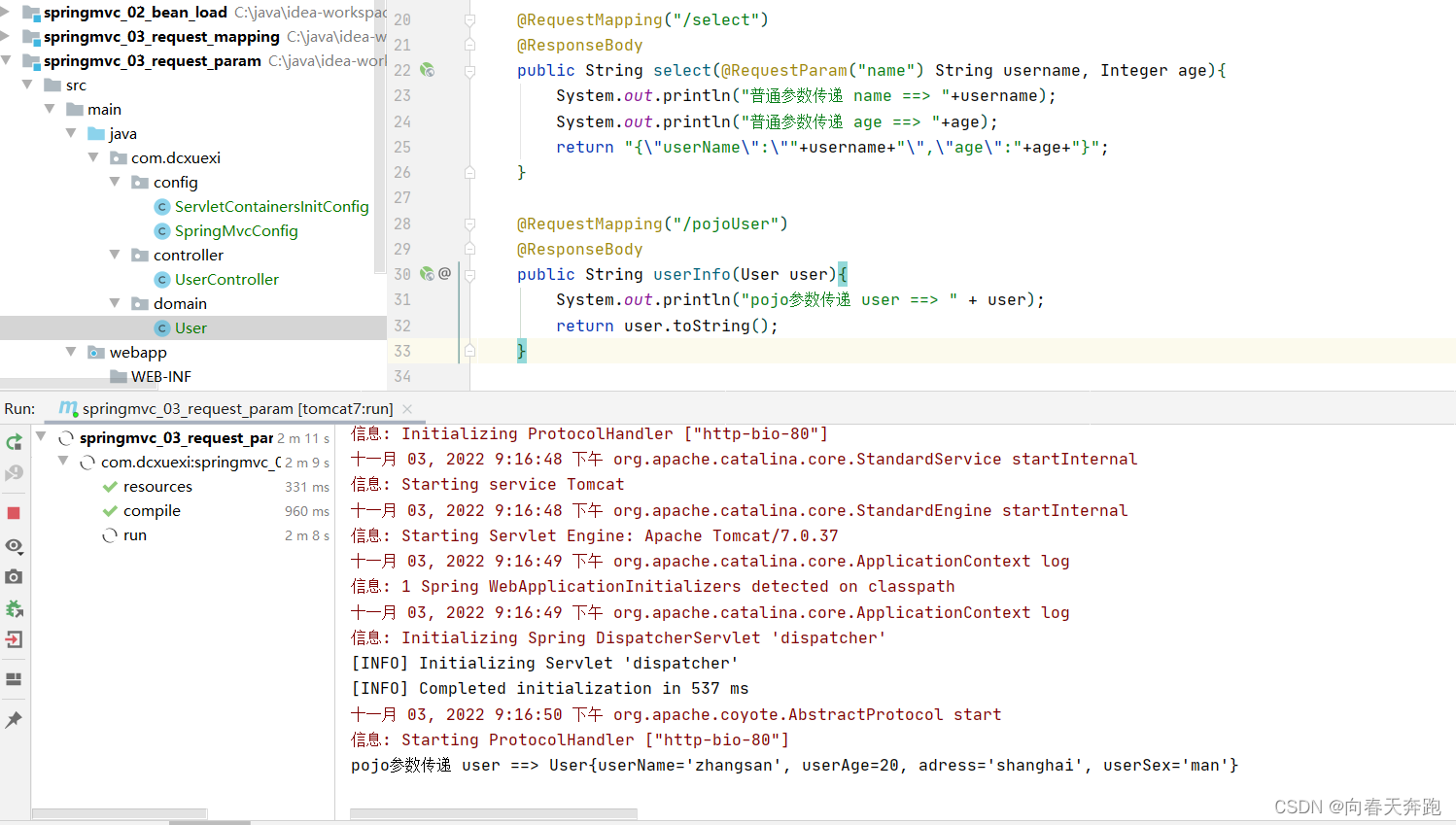Collapse the springmvc_03_request_param module
Screen dimensions: 1456x825
6,60
